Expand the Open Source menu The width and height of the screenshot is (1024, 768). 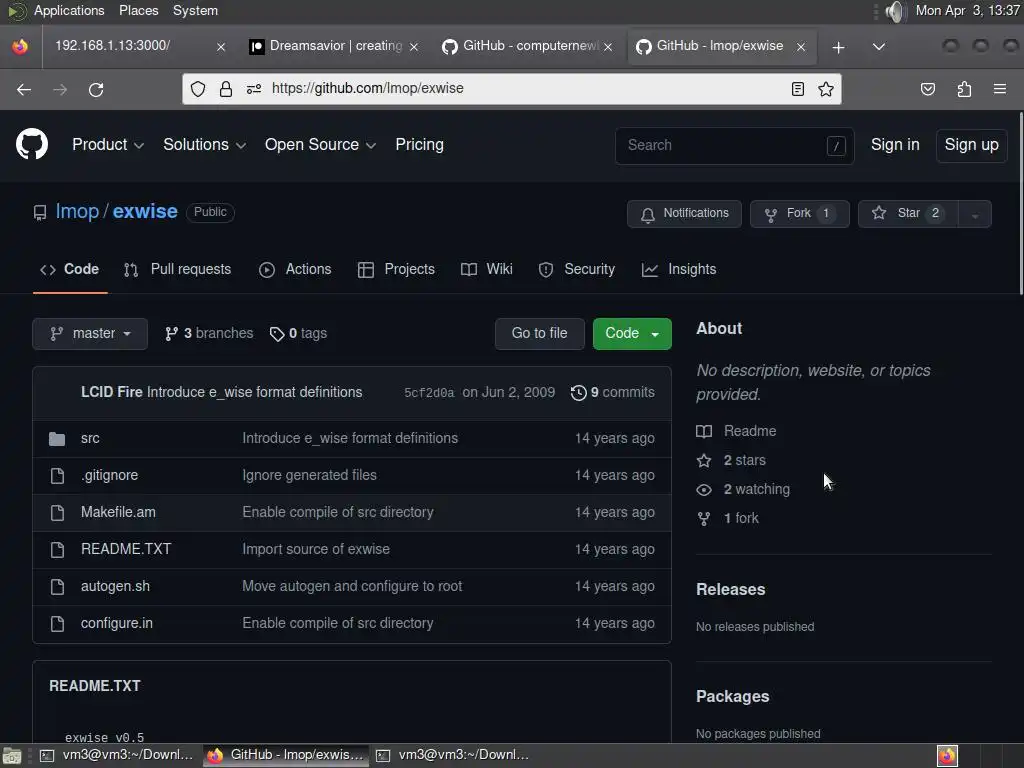320,144
